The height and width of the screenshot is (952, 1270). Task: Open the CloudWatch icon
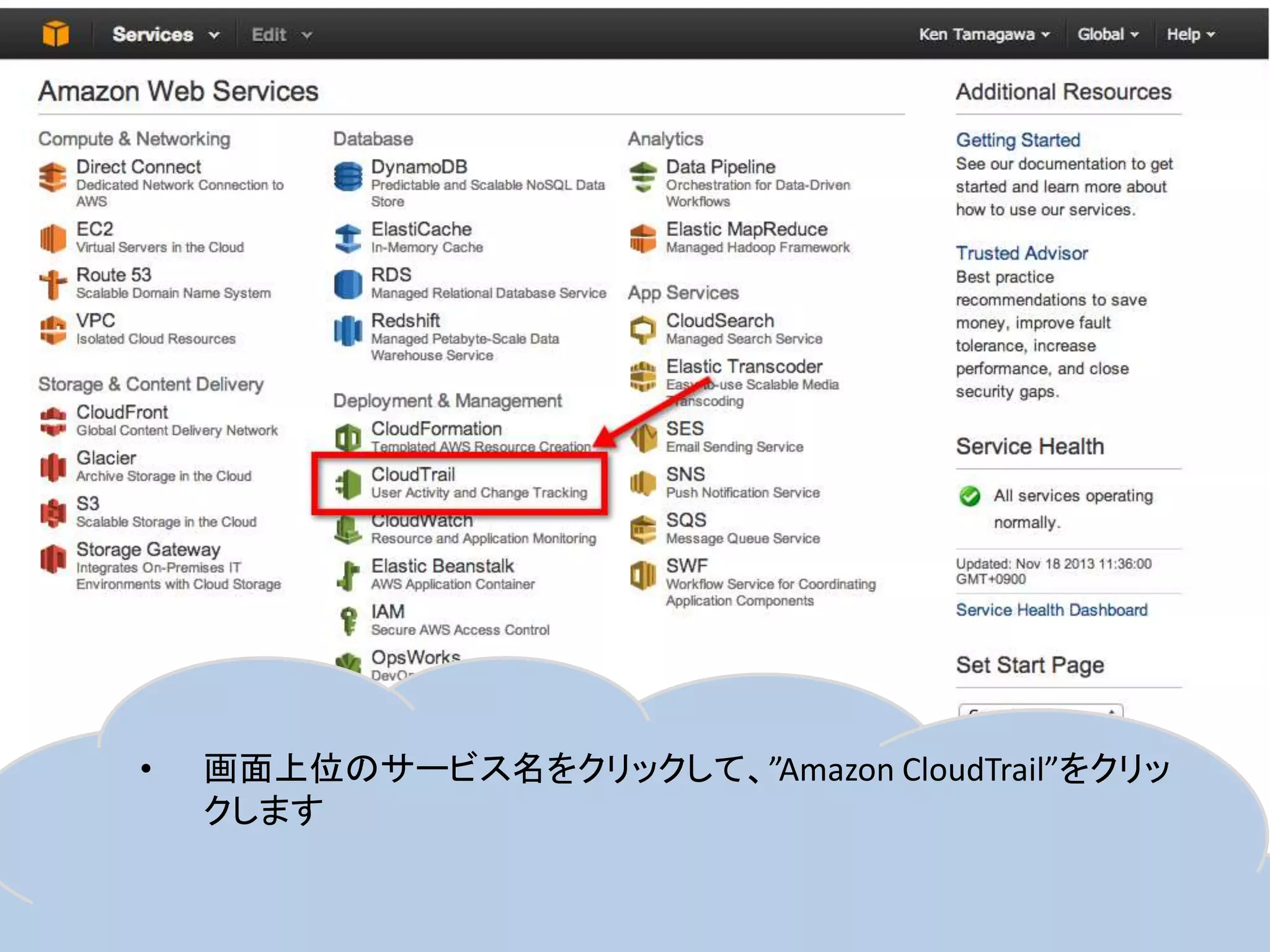[348, 531]
